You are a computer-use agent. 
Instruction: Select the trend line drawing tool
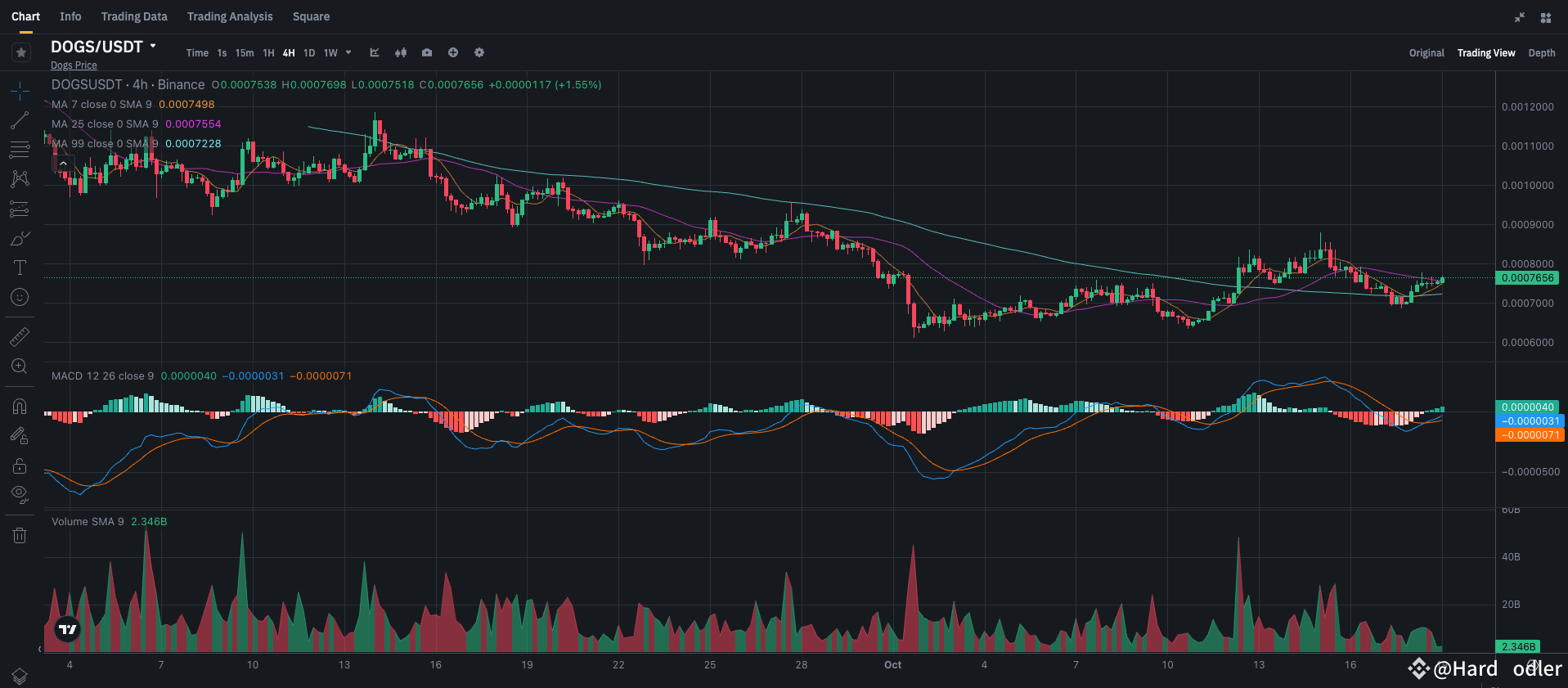20,120
